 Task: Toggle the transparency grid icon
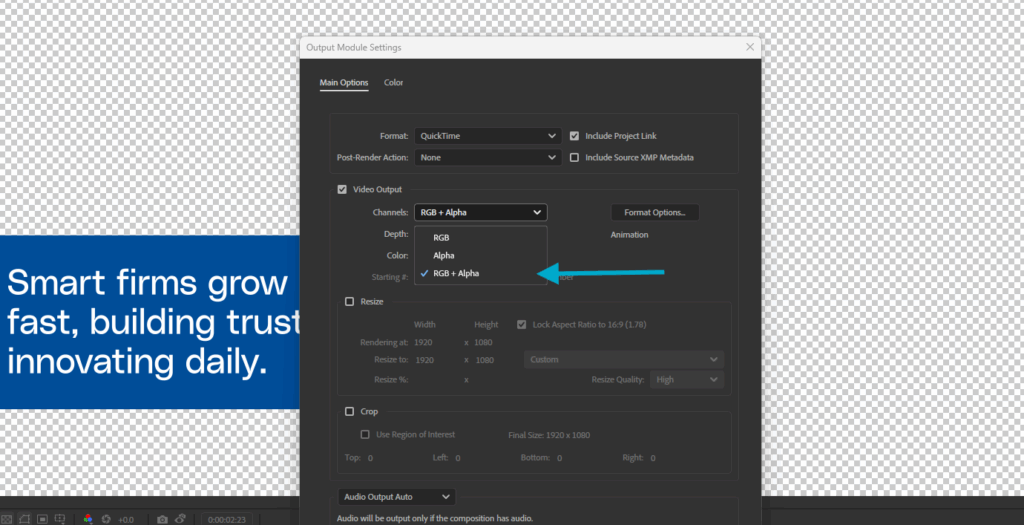7,519
